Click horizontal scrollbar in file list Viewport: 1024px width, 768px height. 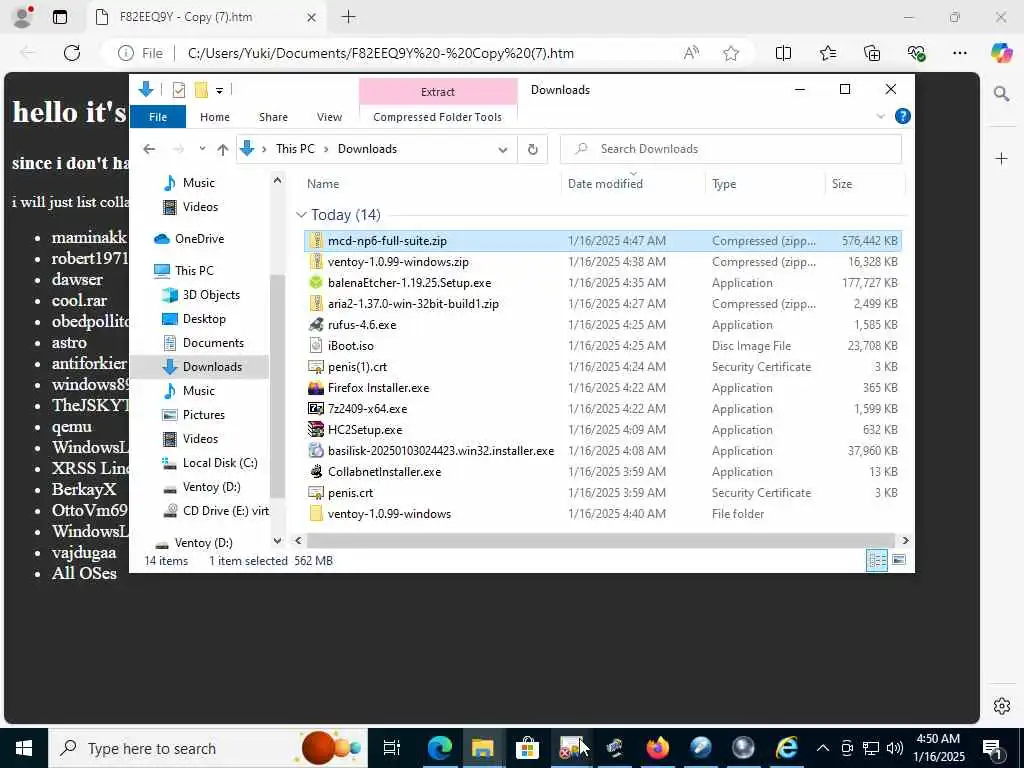(x=600, y=541)
